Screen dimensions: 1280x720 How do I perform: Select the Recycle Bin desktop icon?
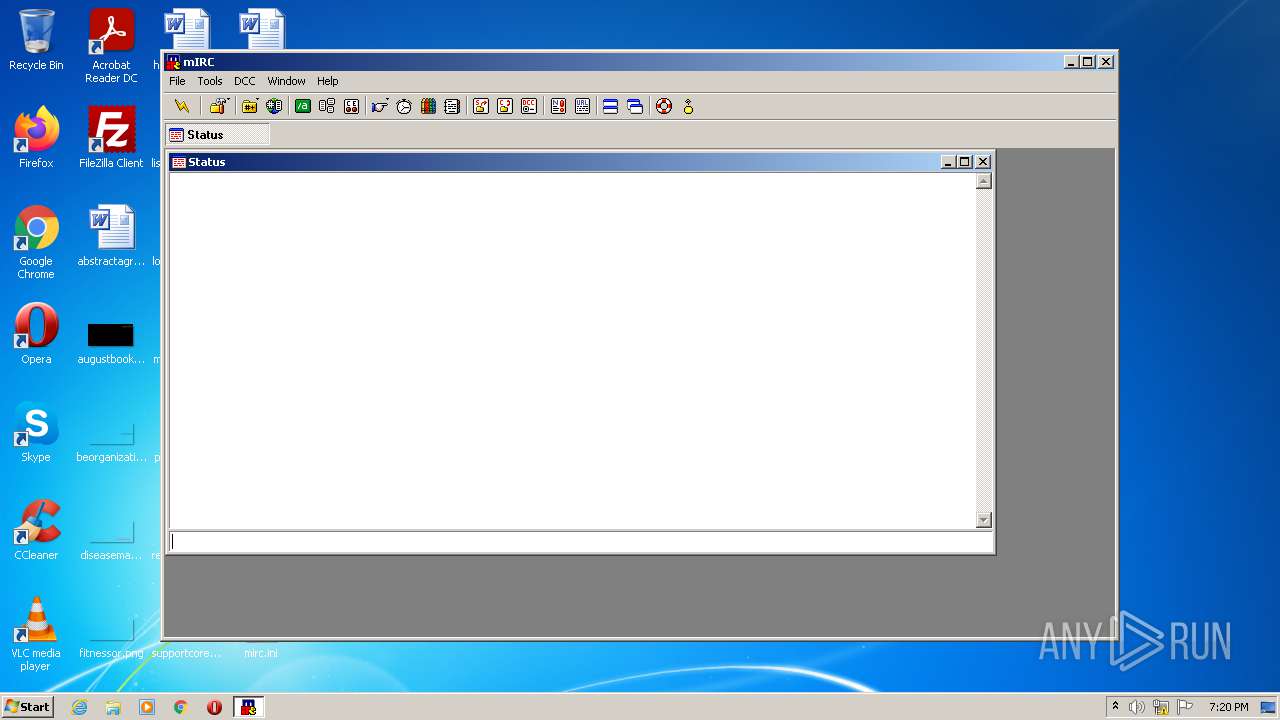(x=36, y=40)
